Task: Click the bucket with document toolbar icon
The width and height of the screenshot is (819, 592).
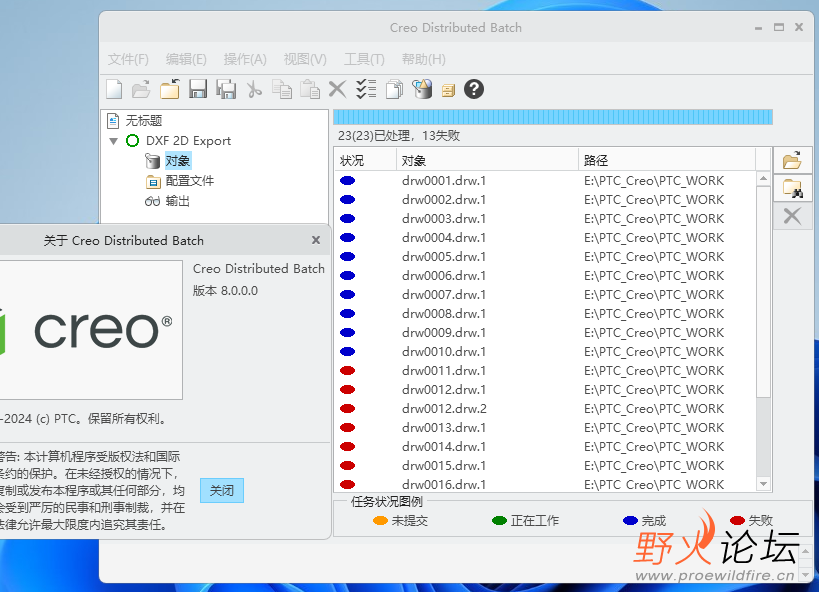Action: pyautogui.click(x=422, y=89)
